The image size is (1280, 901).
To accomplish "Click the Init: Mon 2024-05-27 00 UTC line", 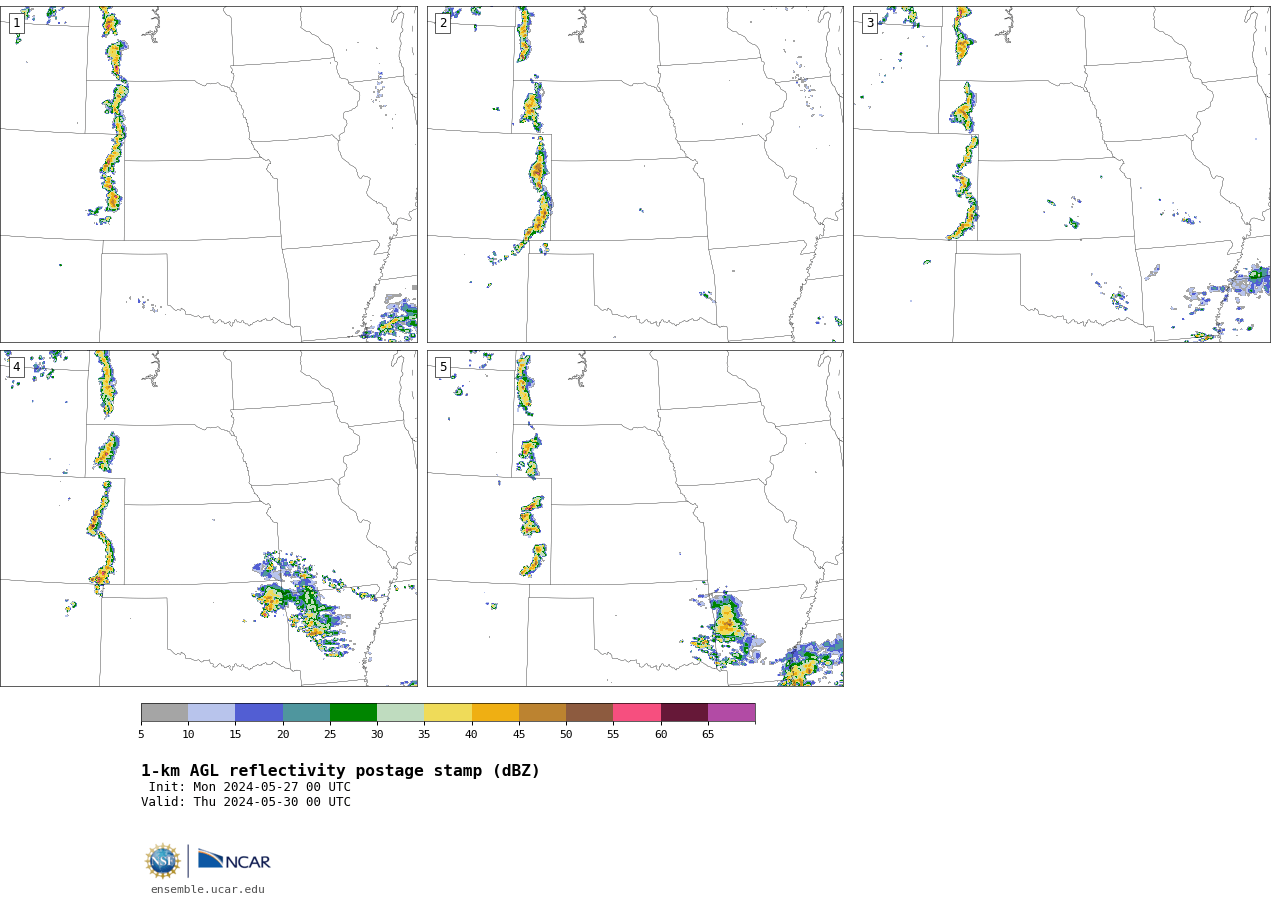I will [x=250, y=787].
